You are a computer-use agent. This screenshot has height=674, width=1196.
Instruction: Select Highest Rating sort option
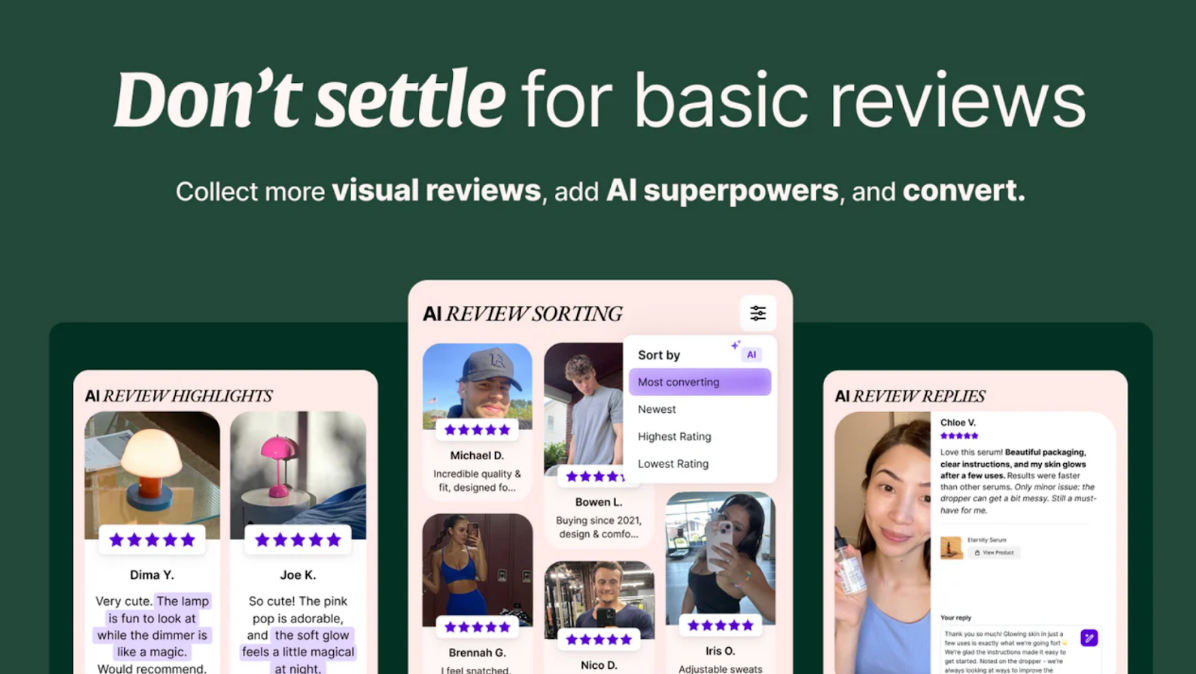[x=674, y=436]
